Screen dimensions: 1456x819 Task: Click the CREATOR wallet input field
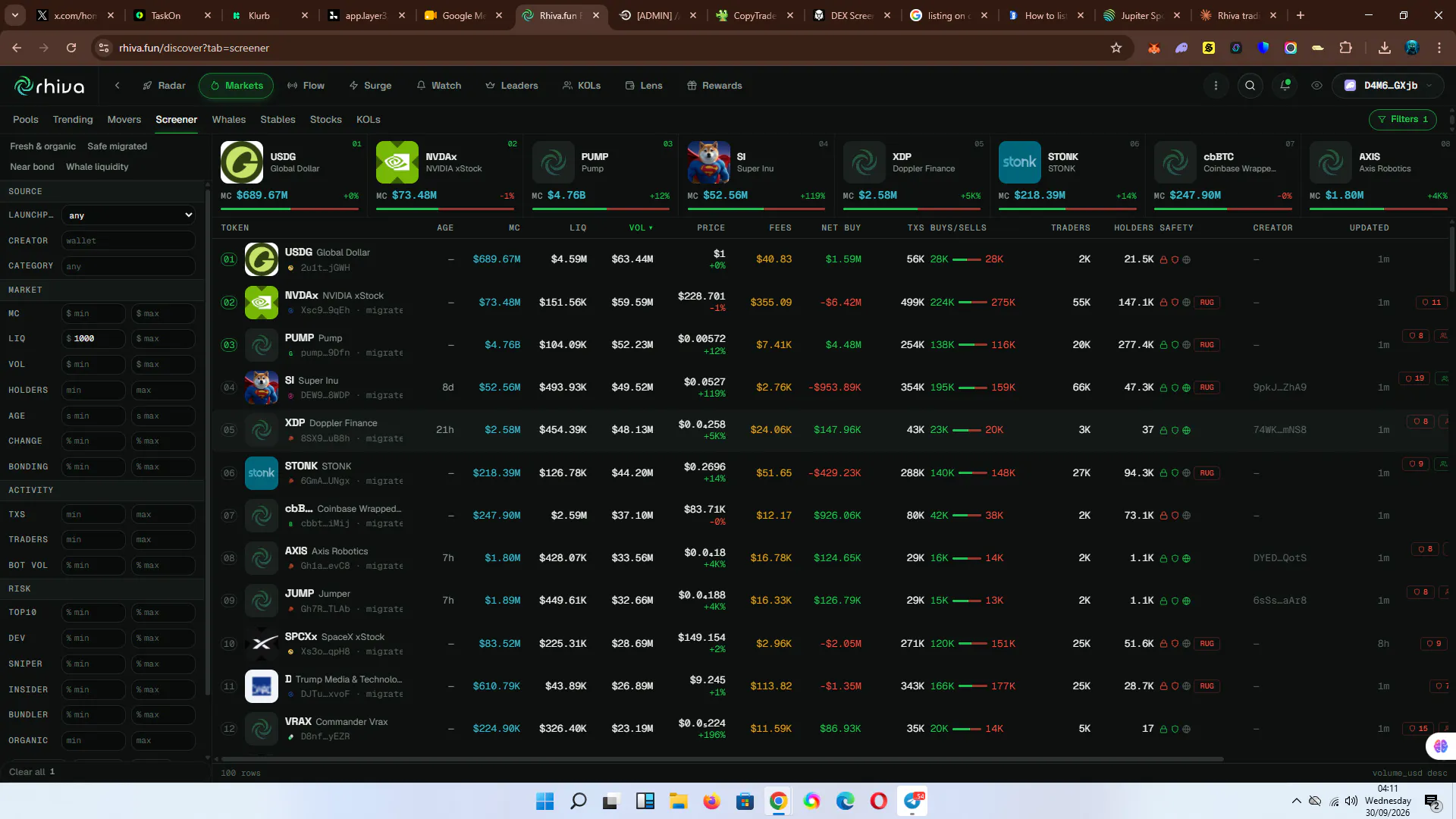pos(128,241)
